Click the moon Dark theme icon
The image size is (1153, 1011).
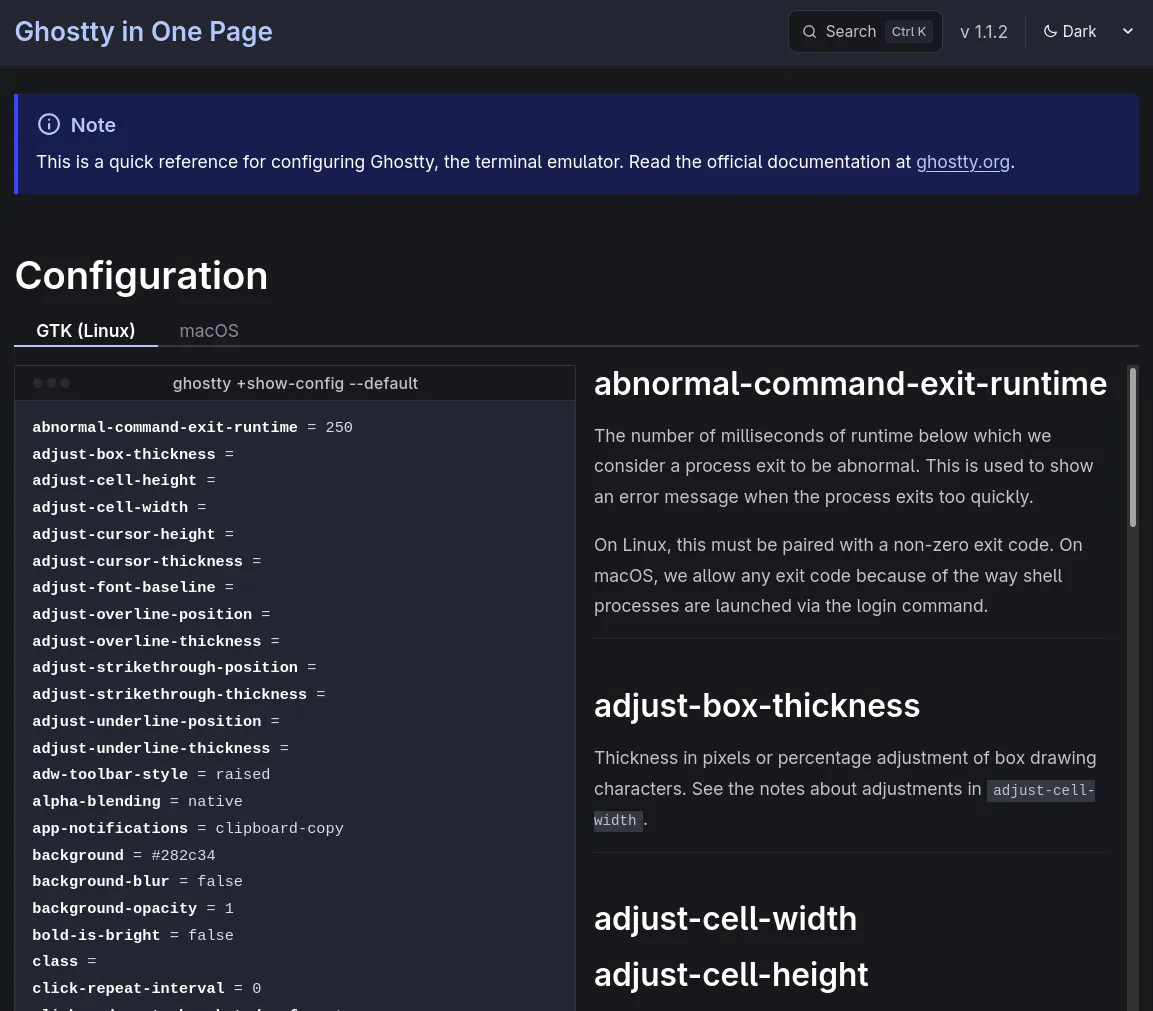tap(1050, 32)
